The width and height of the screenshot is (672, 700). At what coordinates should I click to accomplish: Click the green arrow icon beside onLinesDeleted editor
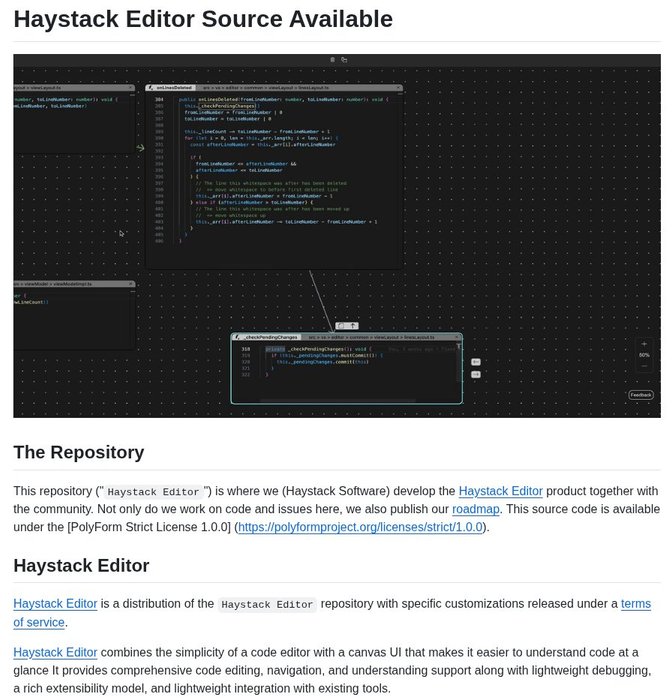coord(140,148)
